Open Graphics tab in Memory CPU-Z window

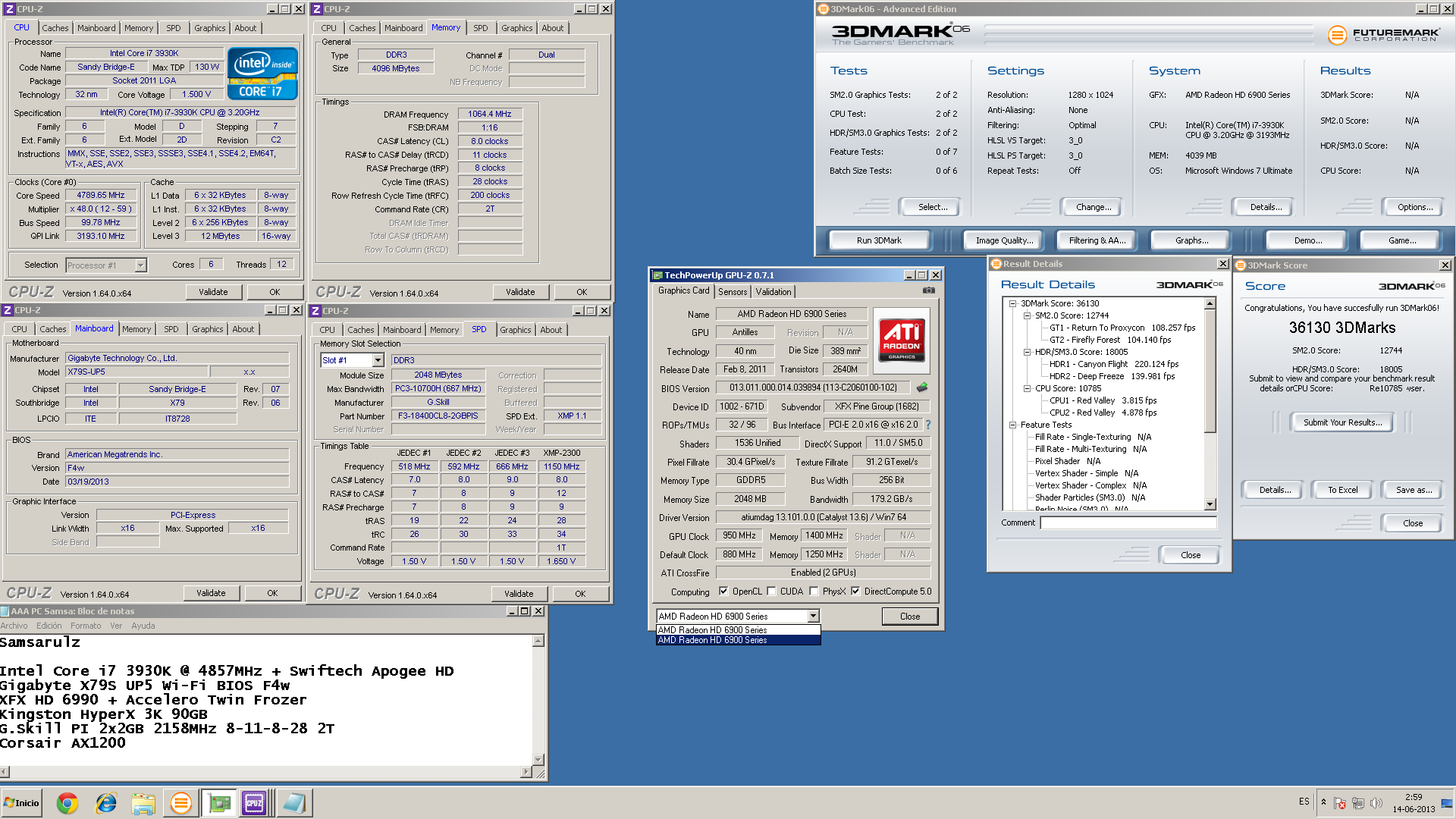(517, 28)
